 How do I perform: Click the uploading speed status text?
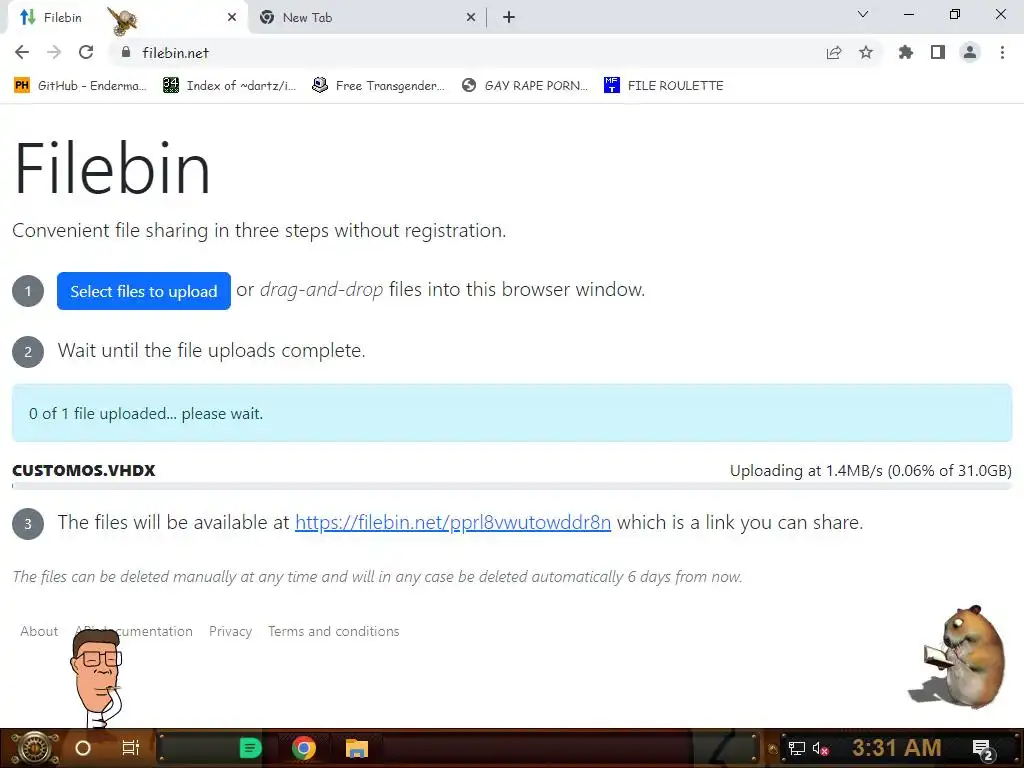(x=871, y=471)
